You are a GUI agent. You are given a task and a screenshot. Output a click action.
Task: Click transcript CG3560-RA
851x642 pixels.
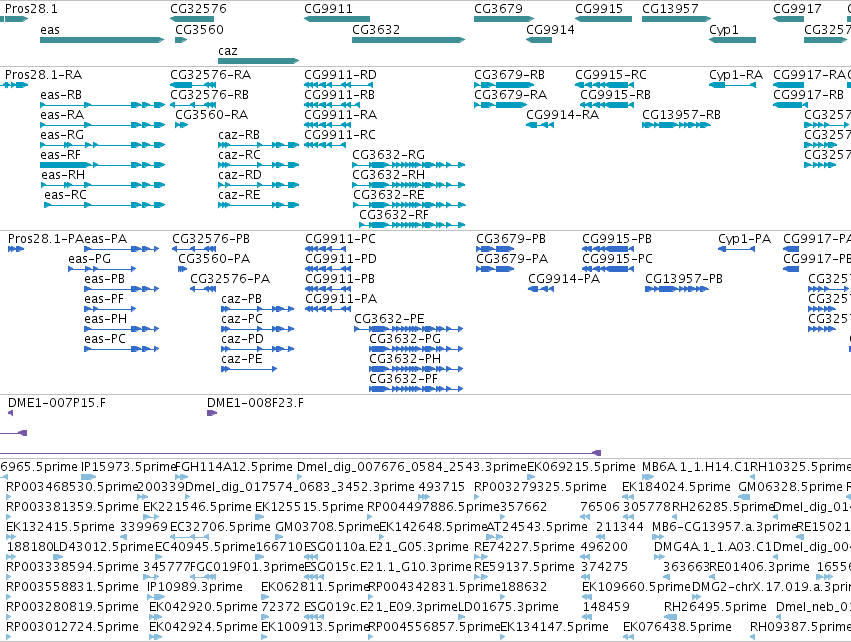(181, 125)
